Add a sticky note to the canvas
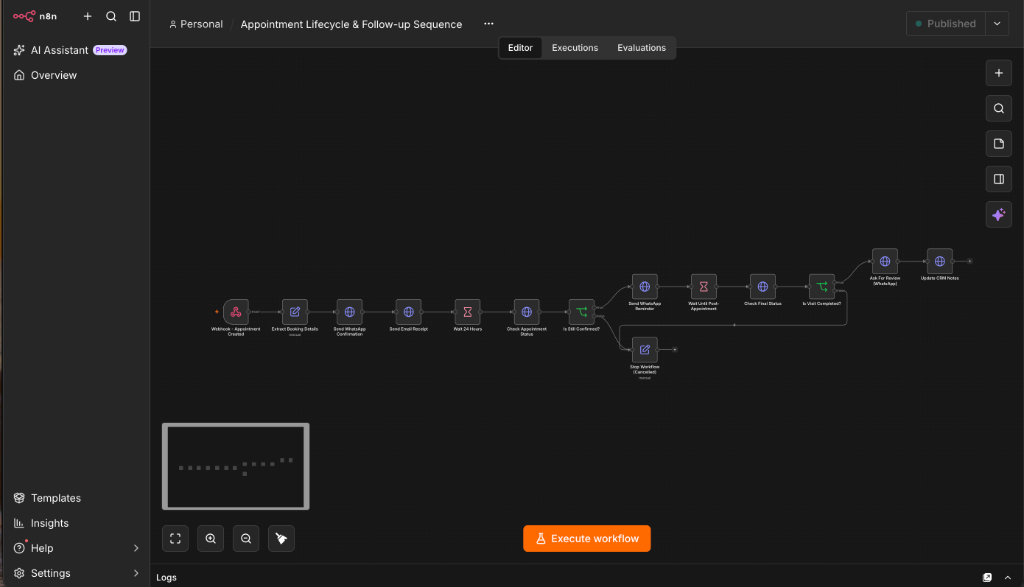This screenshot has height=587, width=1024. click(999, 144)
